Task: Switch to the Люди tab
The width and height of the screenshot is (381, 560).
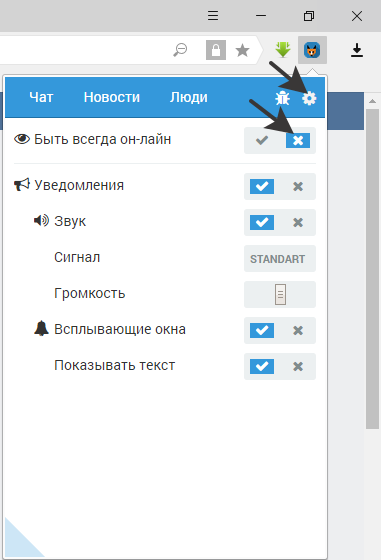Action: point(189,97)
